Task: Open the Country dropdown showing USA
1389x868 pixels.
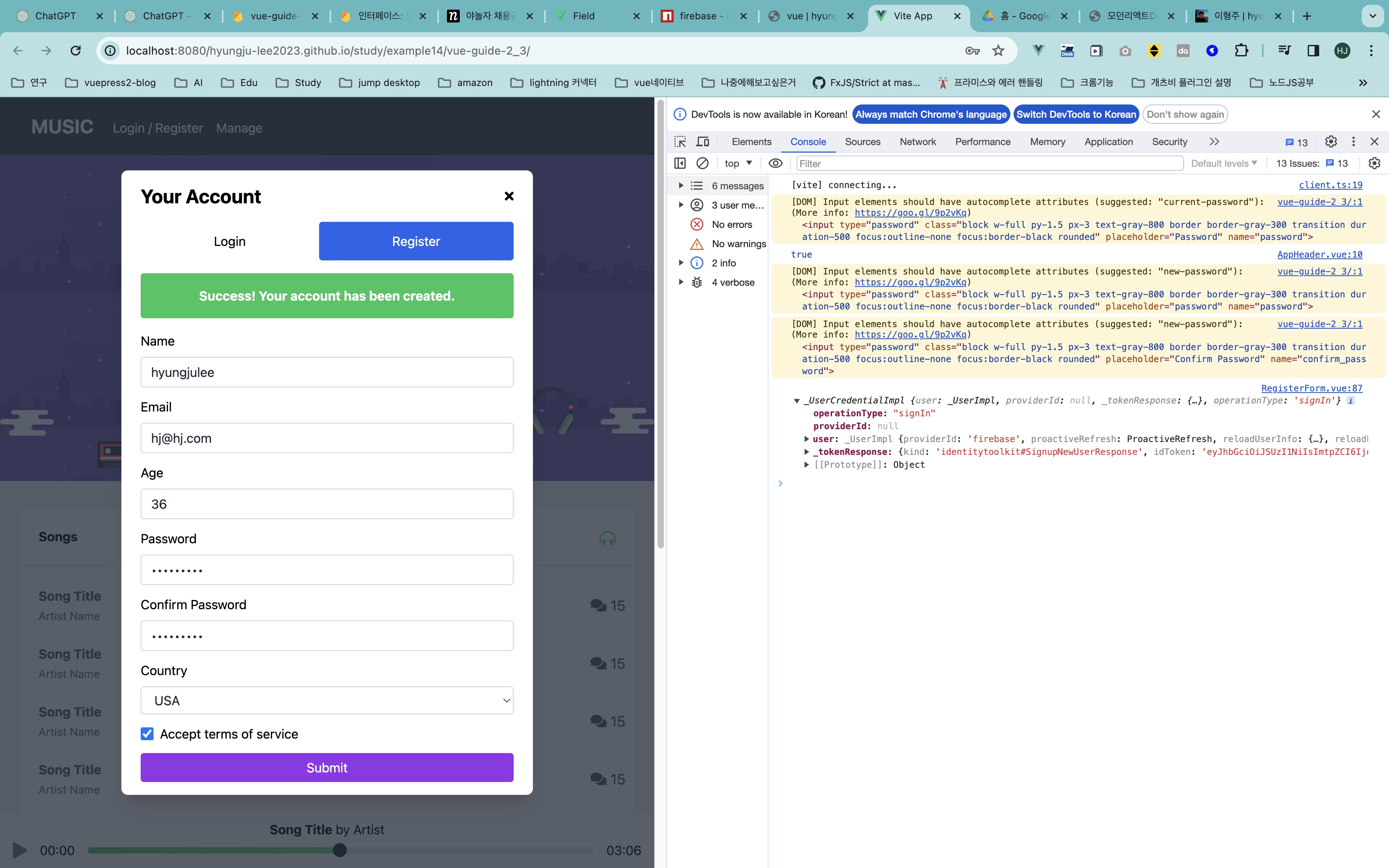Action: click(327, 700)
